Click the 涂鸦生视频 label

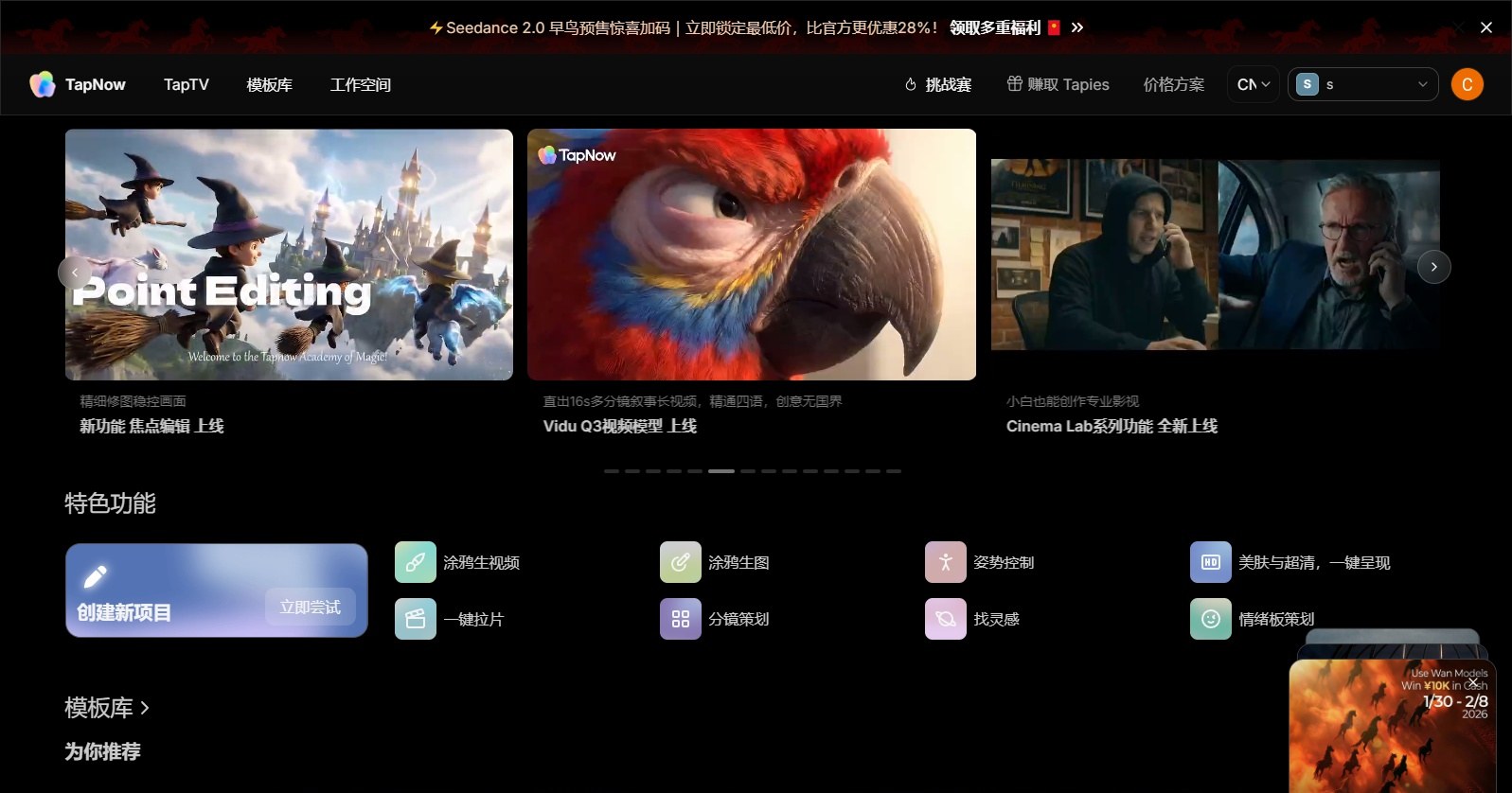point(482,562)
